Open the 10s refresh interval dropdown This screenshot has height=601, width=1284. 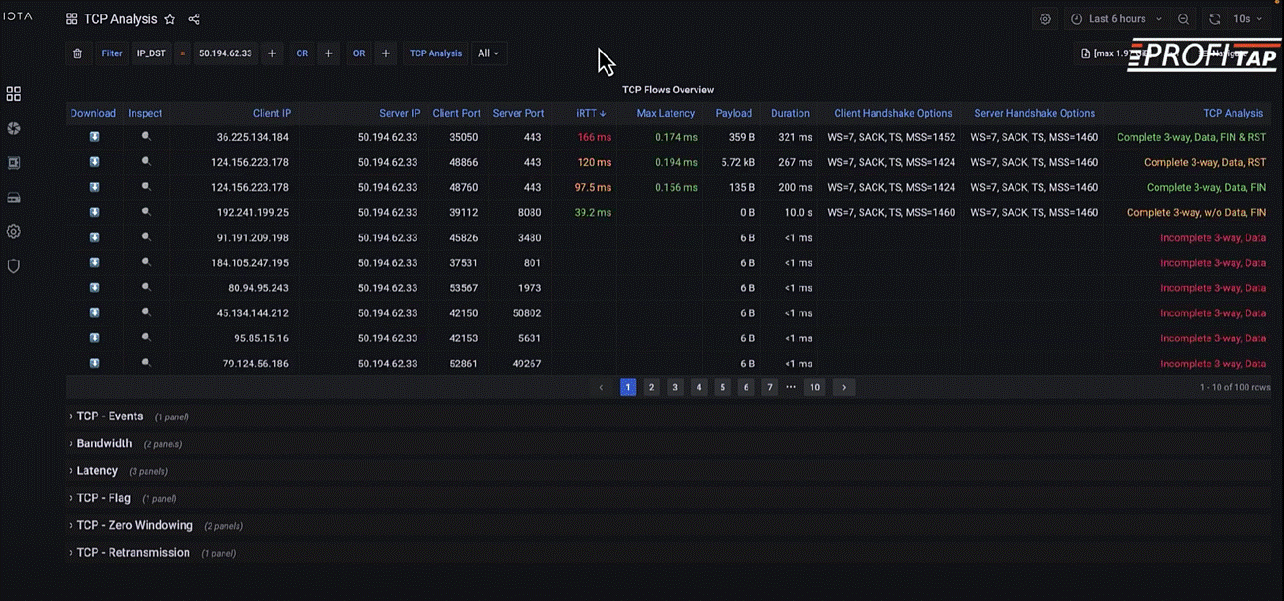(x=1246, y=19)
